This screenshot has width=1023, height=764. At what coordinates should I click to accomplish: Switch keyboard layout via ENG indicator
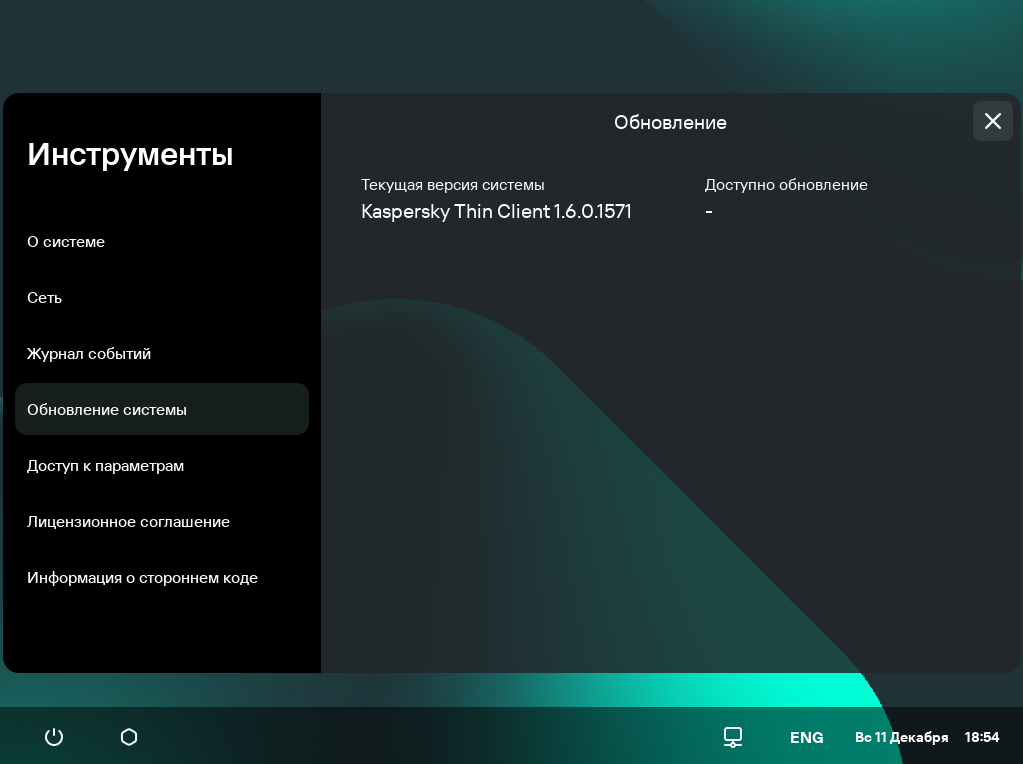pos(806,738)
